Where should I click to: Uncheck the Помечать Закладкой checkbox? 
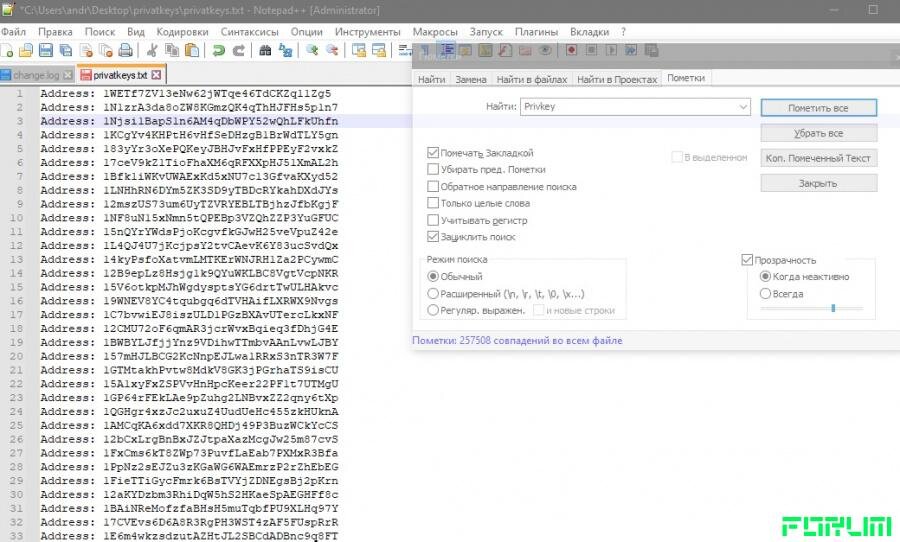click(433, 153)
